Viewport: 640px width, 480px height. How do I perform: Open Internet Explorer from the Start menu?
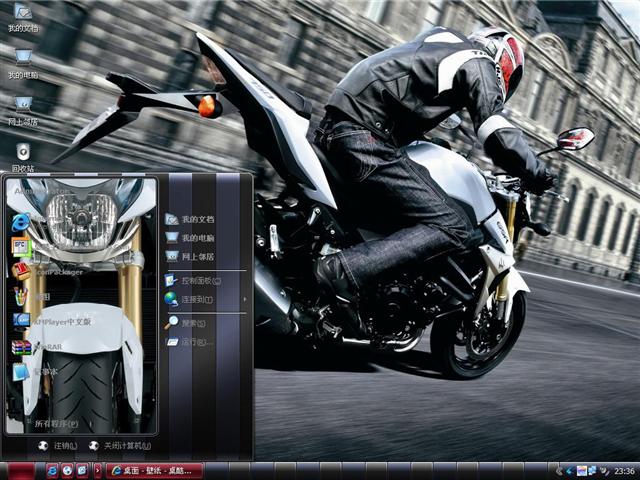pyautogui.click(x=21, y=222)
